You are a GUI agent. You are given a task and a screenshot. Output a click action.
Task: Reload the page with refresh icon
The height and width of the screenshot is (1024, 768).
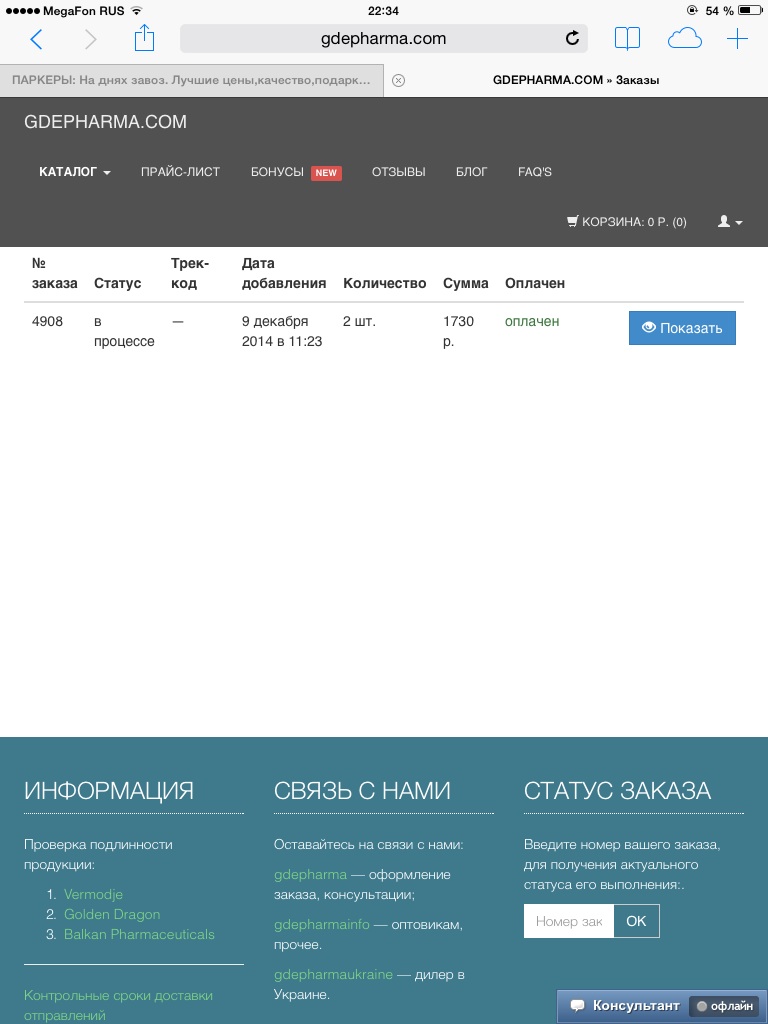tap(572, 39)
